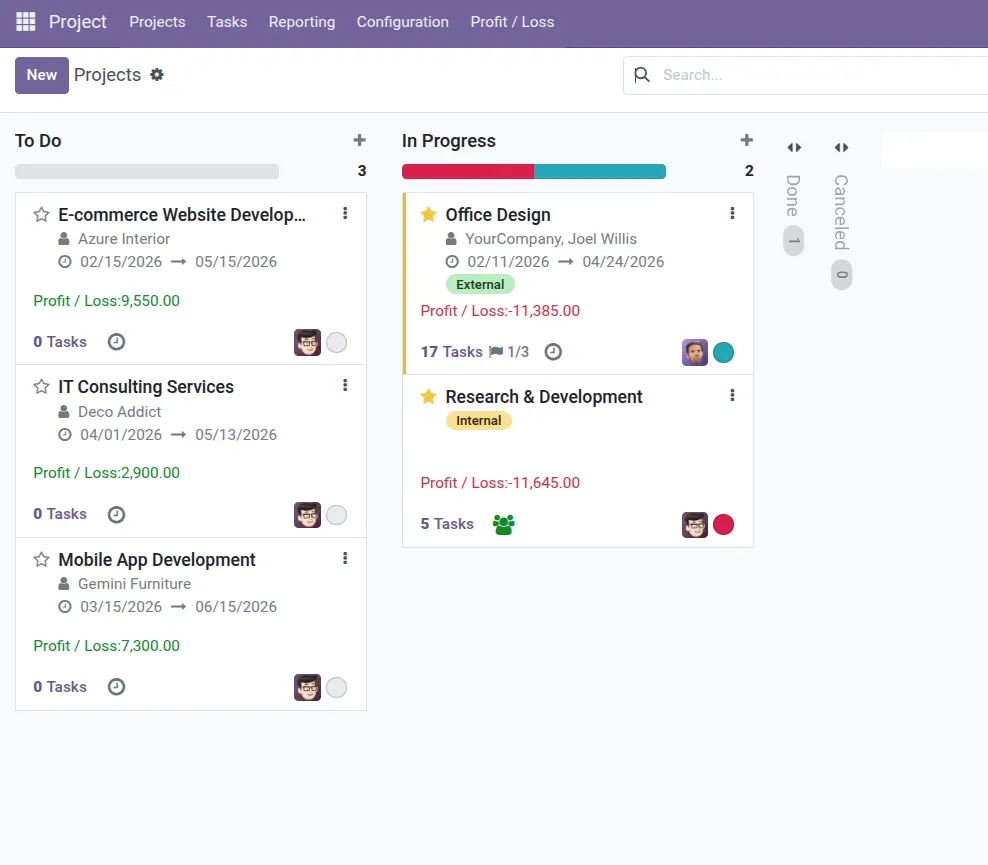988x865 pixels.
Task: Click activity clock on Mobile App Development card
Action: (117, 686)
